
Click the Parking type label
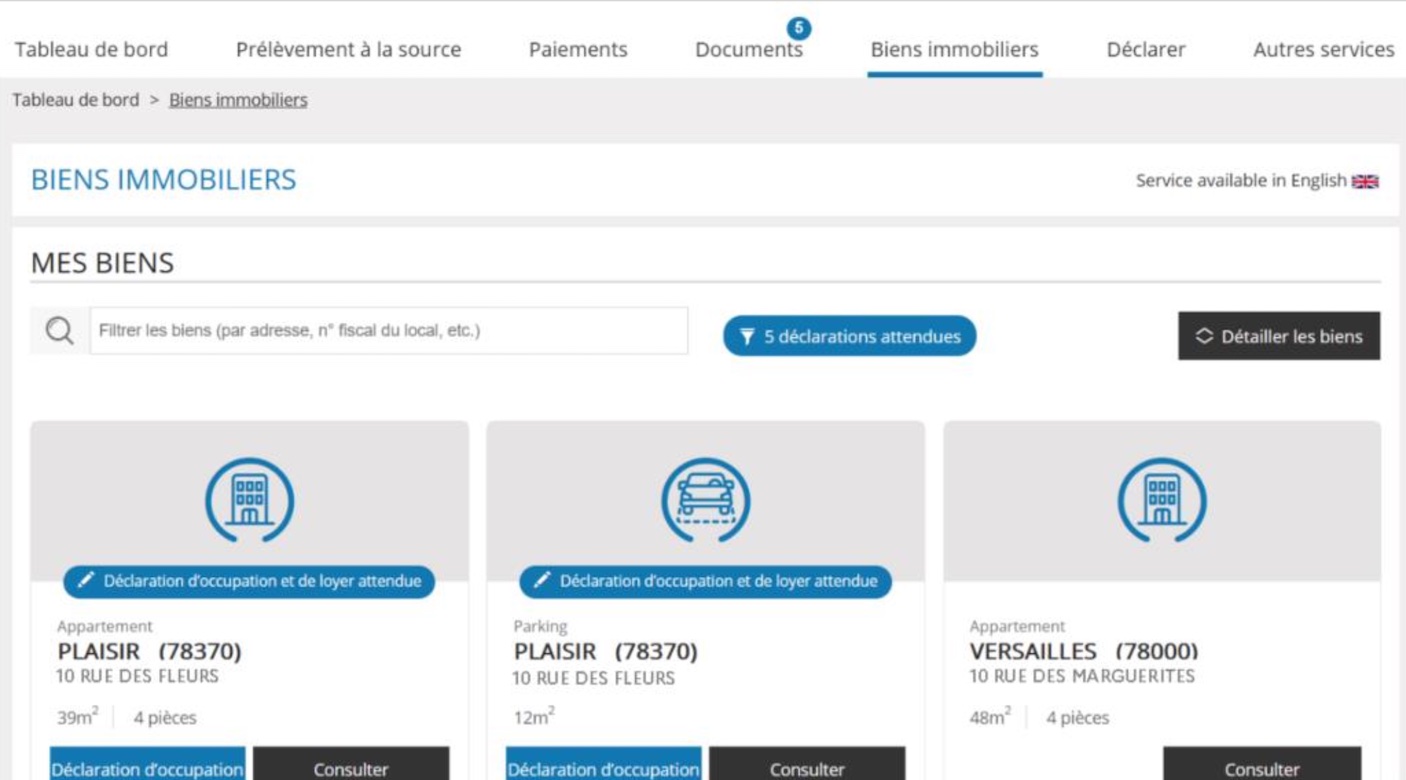click(540, 626)
